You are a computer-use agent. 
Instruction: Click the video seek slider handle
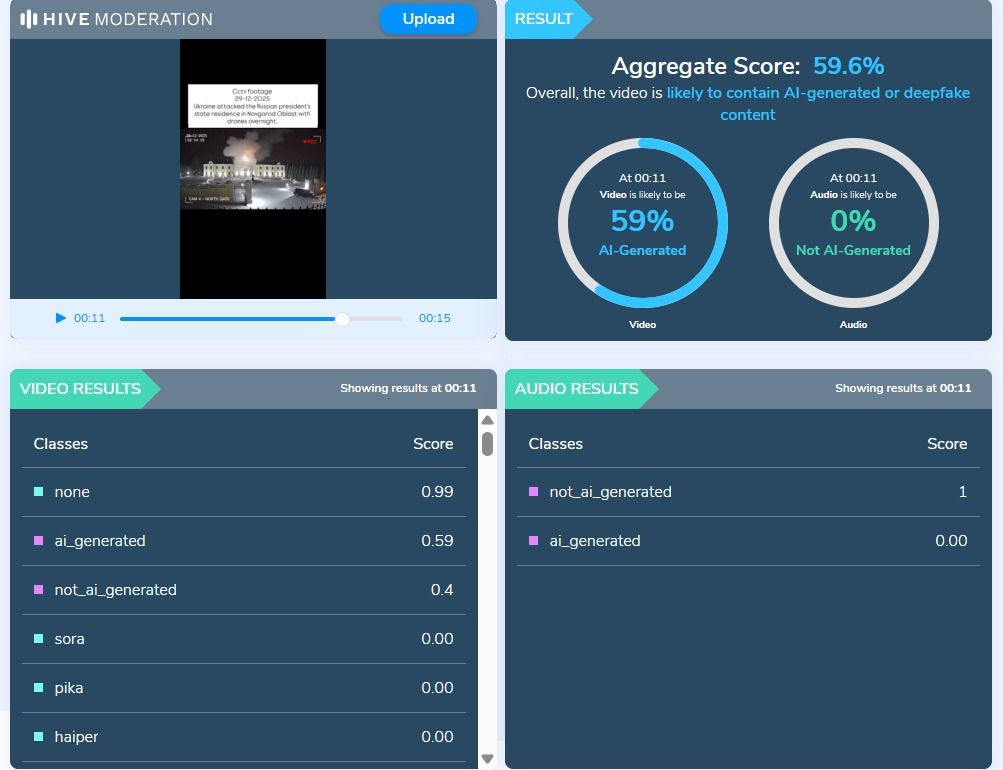click(342, 319)
